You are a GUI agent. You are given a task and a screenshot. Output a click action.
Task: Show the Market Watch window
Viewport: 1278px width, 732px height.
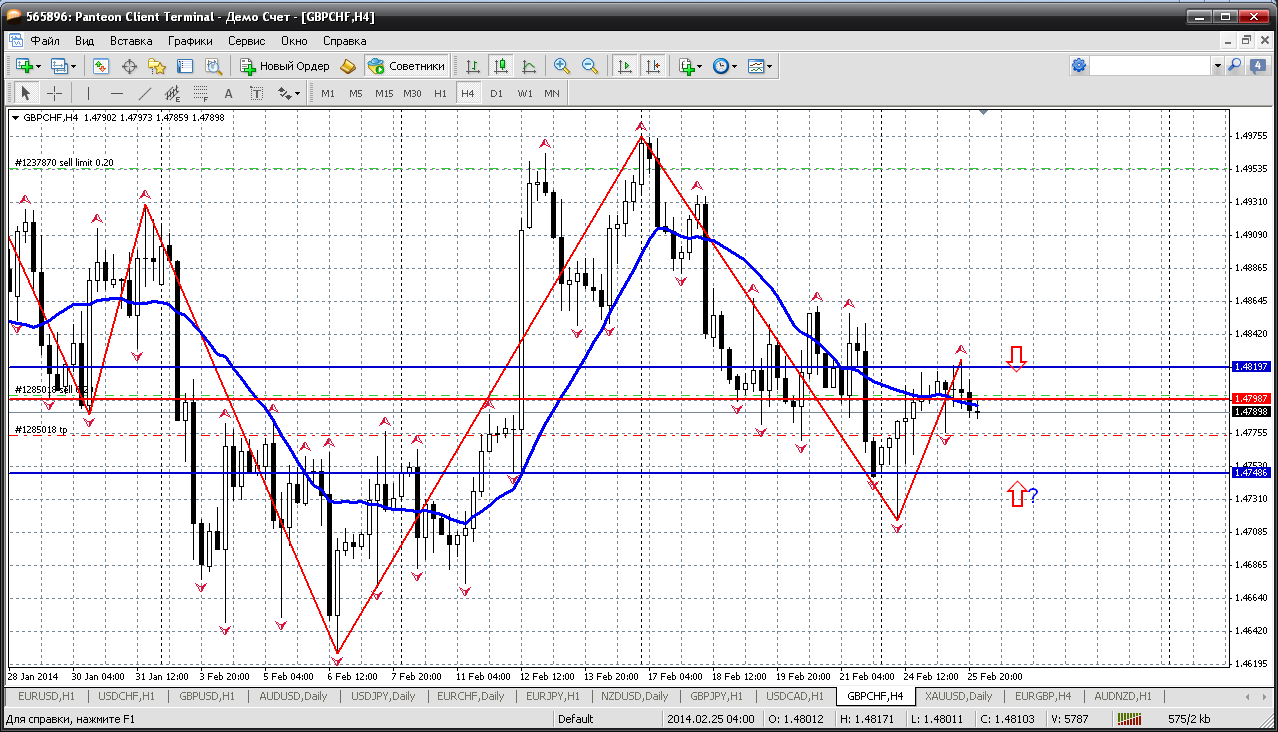(x=101, y=66)
